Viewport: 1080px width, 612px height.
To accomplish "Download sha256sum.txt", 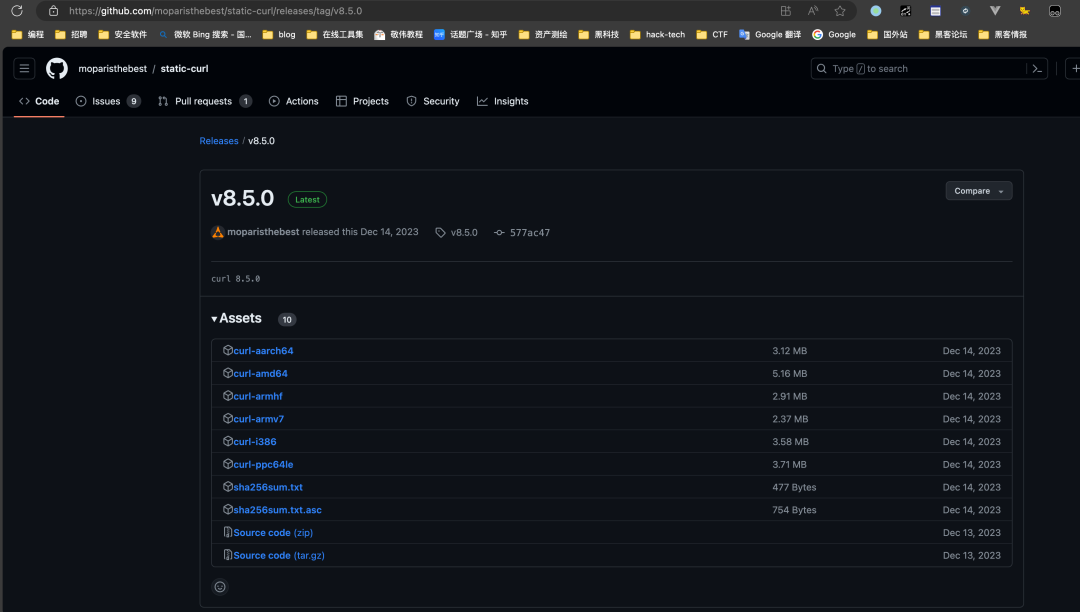I will (268, 487).
